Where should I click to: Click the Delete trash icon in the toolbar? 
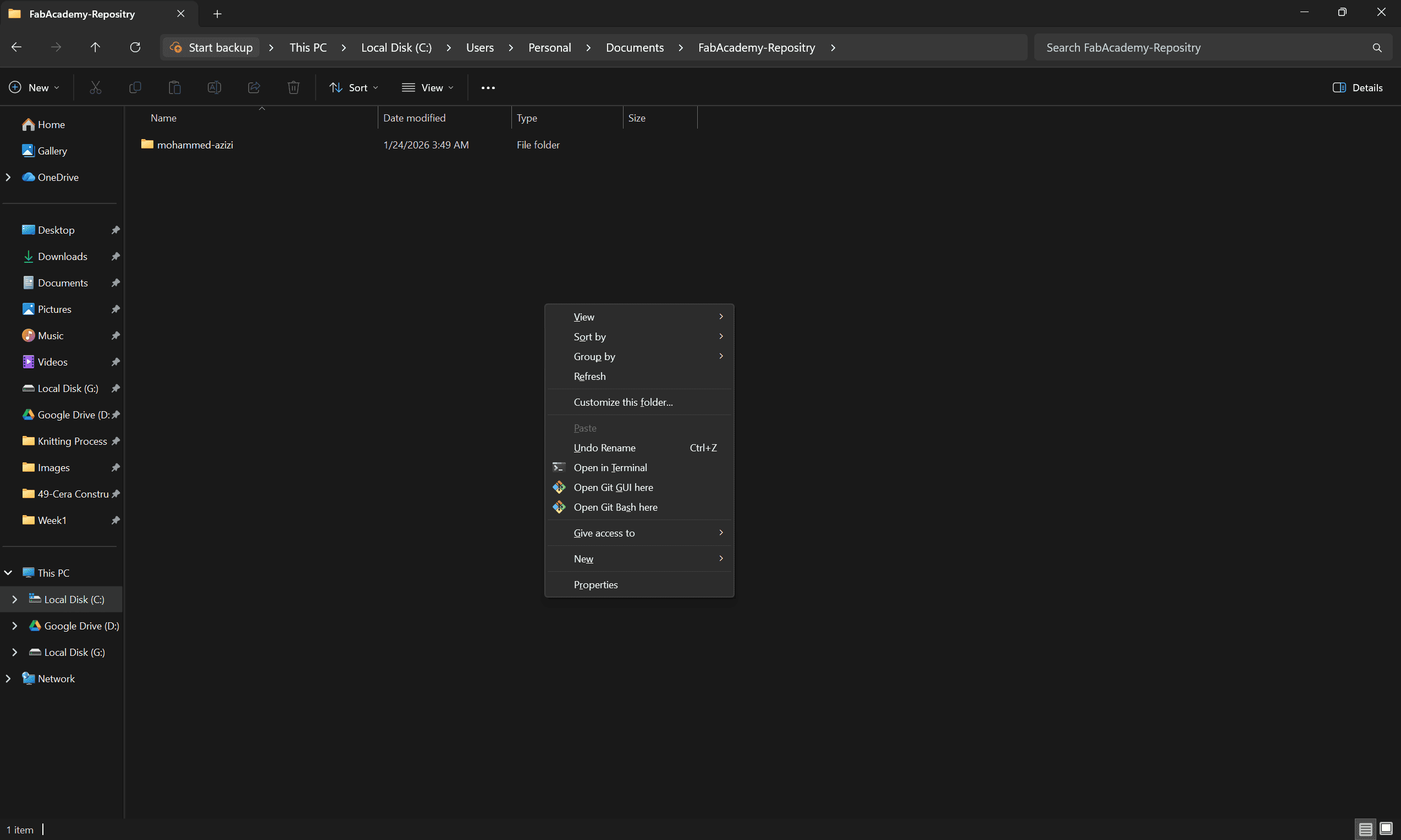point(293,88)
